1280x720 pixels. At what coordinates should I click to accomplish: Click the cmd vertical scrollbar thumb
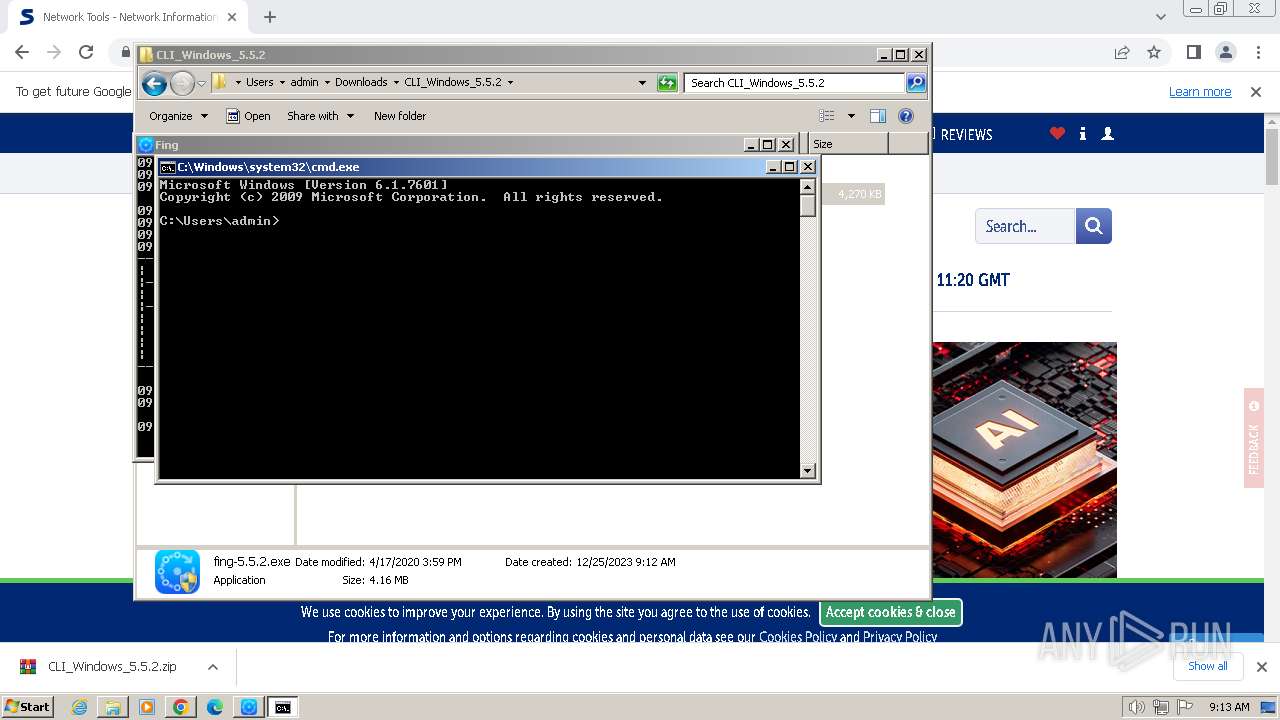pyautogui.click(x=807, y=205)
